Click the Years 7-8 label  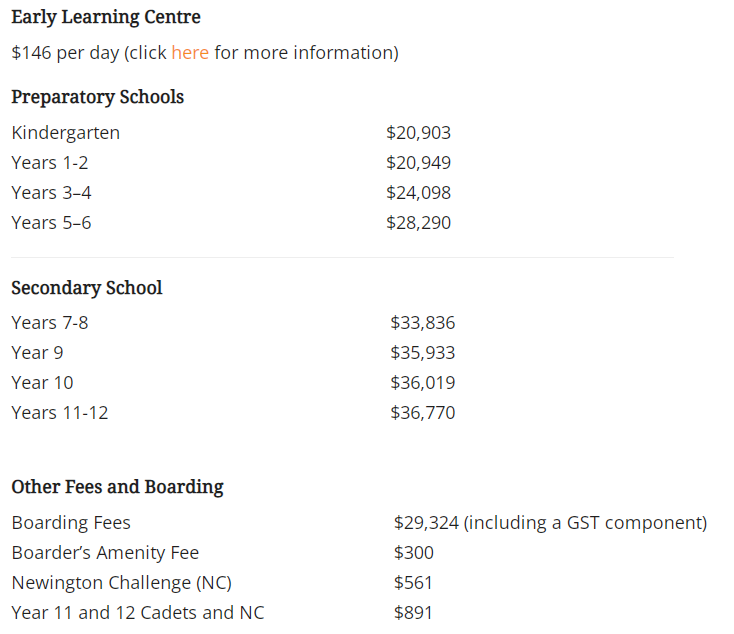tap(50, 322)
